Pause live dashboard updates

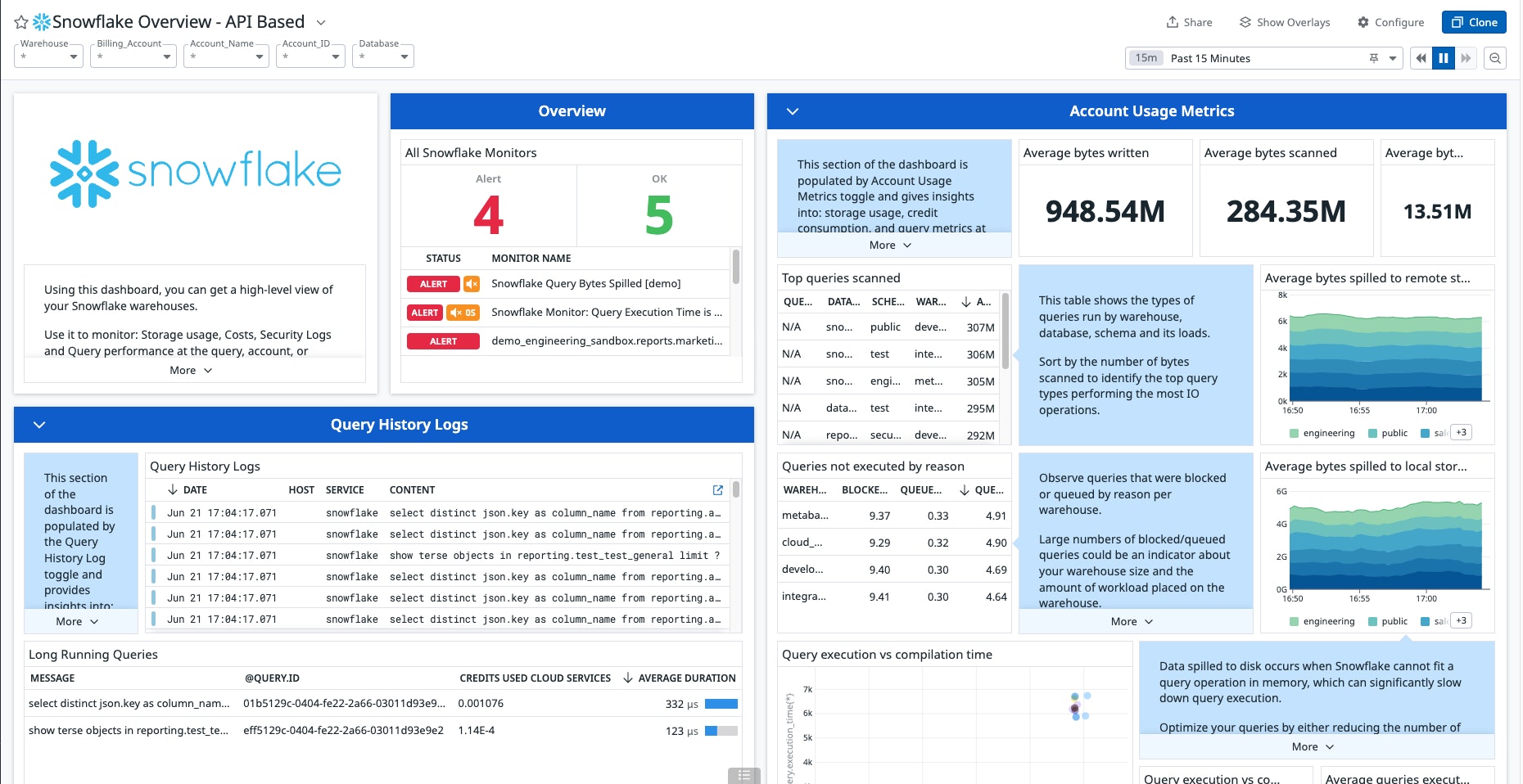1444,58
